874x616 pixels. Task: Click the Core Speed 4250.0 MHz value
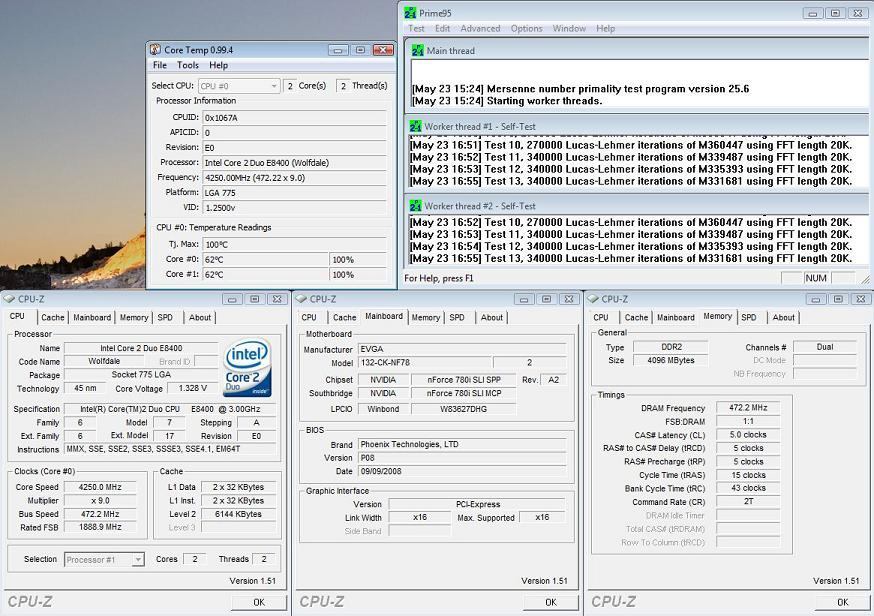pyautogui.click(x=100, y=487)
